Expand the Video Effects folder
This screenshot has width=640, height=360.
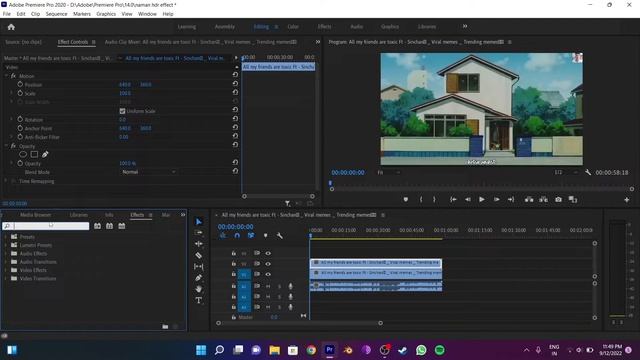5,270
